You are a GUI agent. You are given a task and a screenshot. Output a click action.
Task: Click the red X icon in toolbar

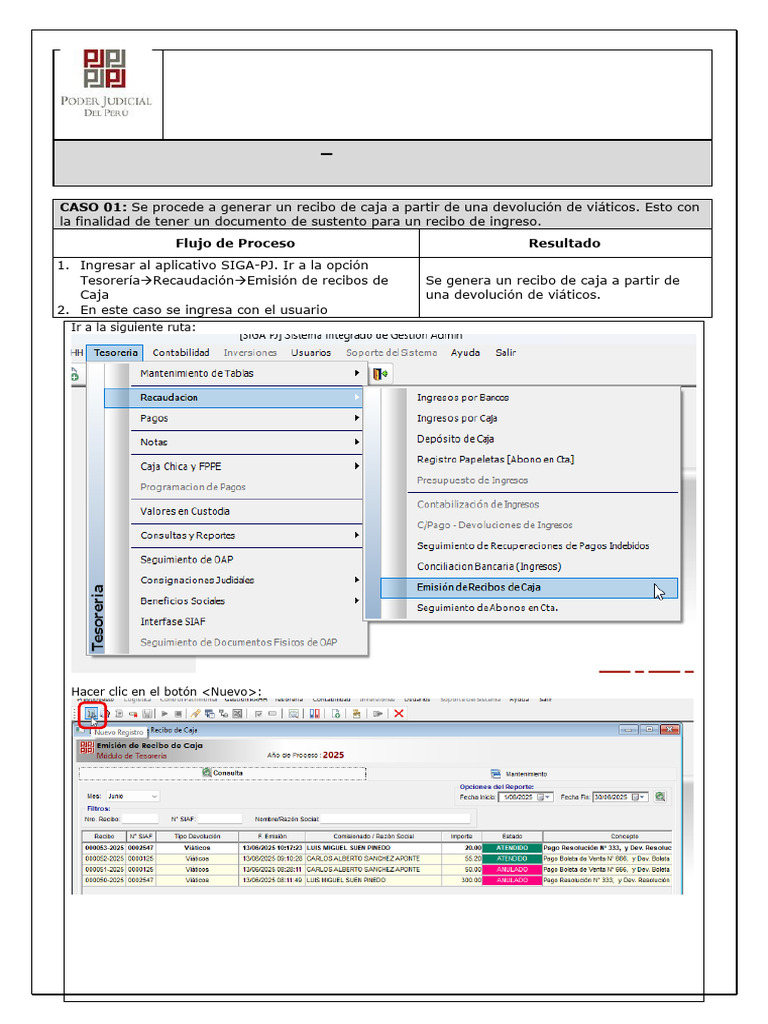tap(399, 714)
